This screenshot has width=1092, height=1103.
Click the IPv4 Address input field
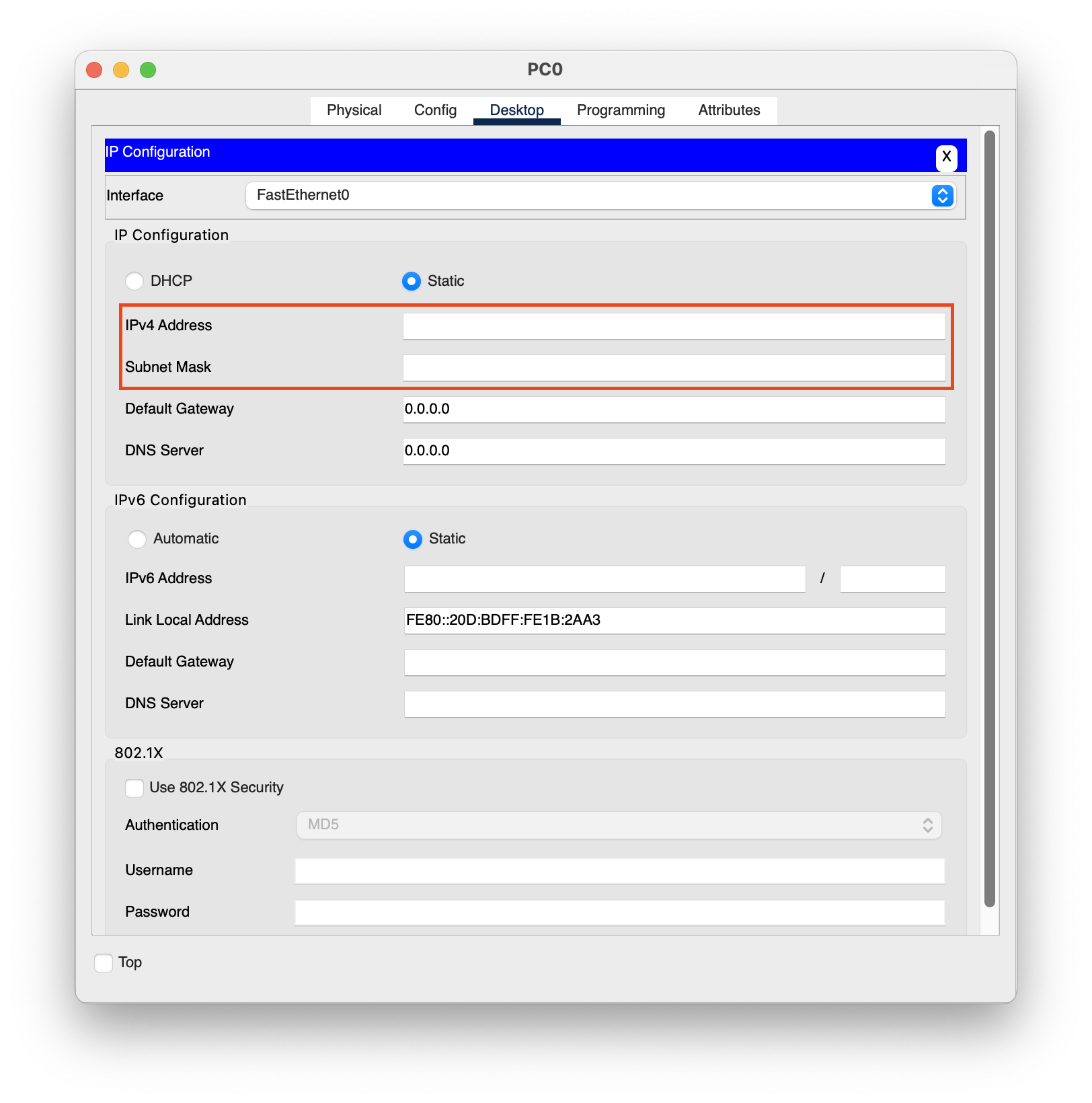pyautogui.click(x=674, y=326)
